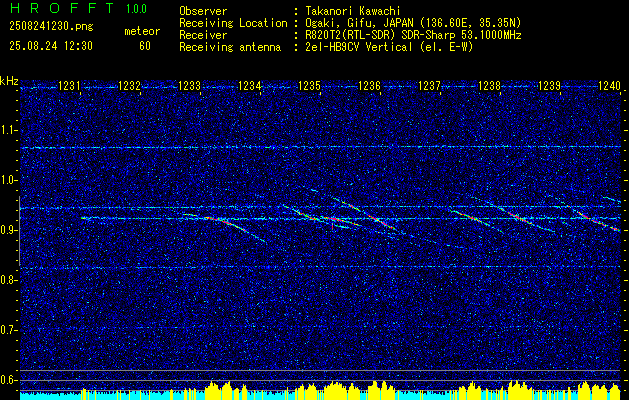Click frequency axis label 0.6
The width and height of the screenshot is (629, 400).
tap(9, 380)
